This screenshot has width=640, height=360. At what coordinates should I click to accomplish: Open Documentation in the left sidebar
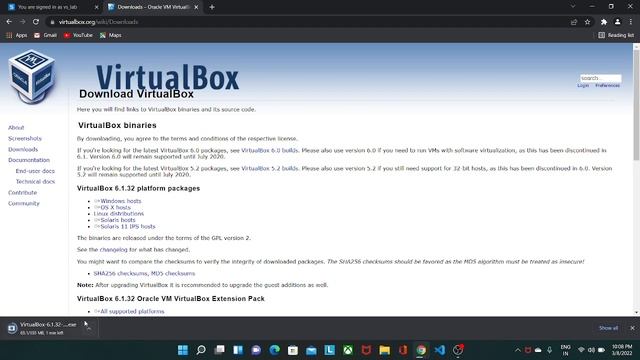pos(29,160)
